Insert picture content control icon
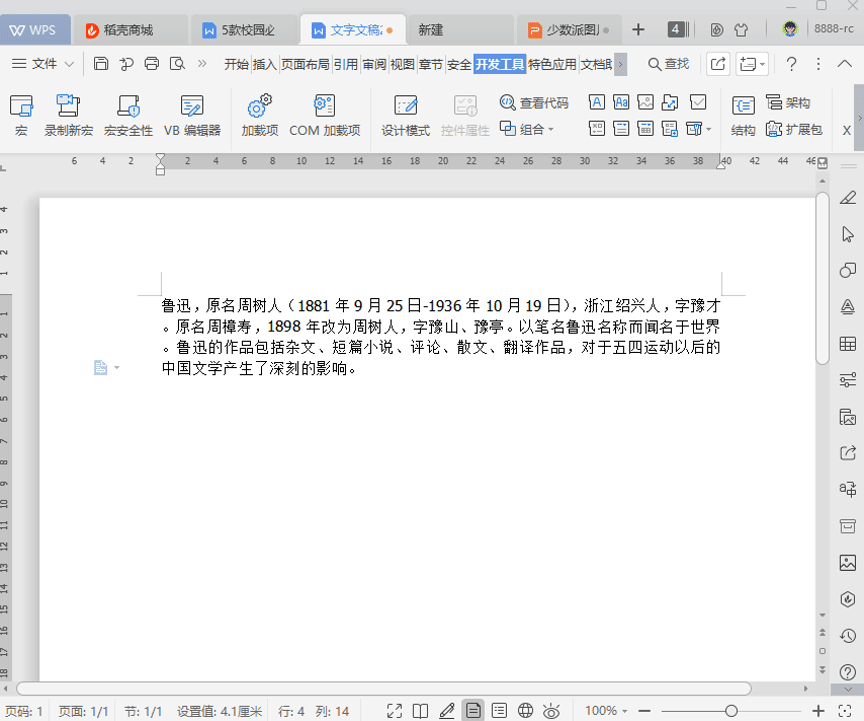This screenshot has height=721, width=864. tap(645, 102)
